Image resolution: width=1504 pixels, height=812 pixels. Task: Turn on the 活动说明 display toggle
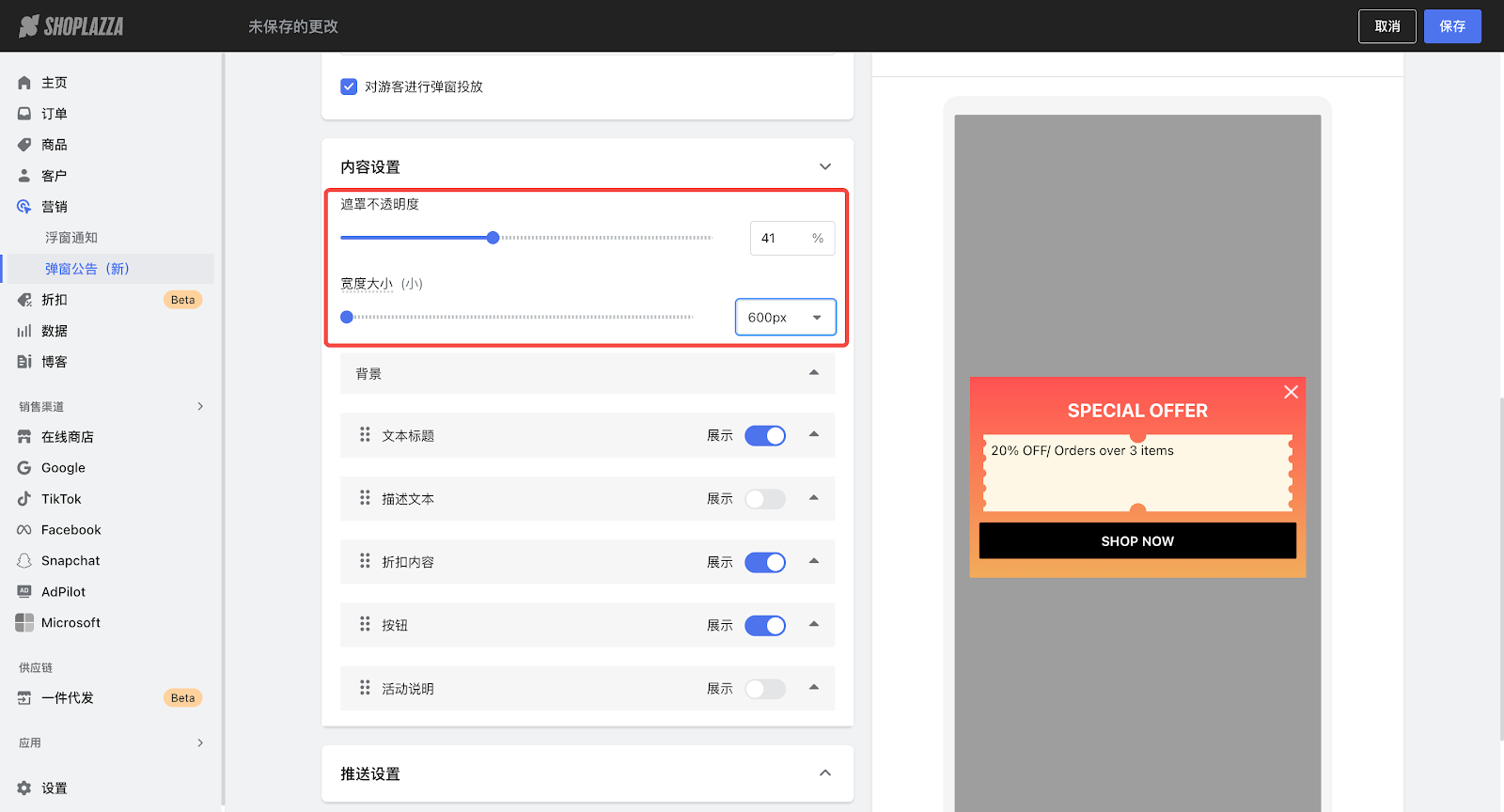(x=765, y=689)
